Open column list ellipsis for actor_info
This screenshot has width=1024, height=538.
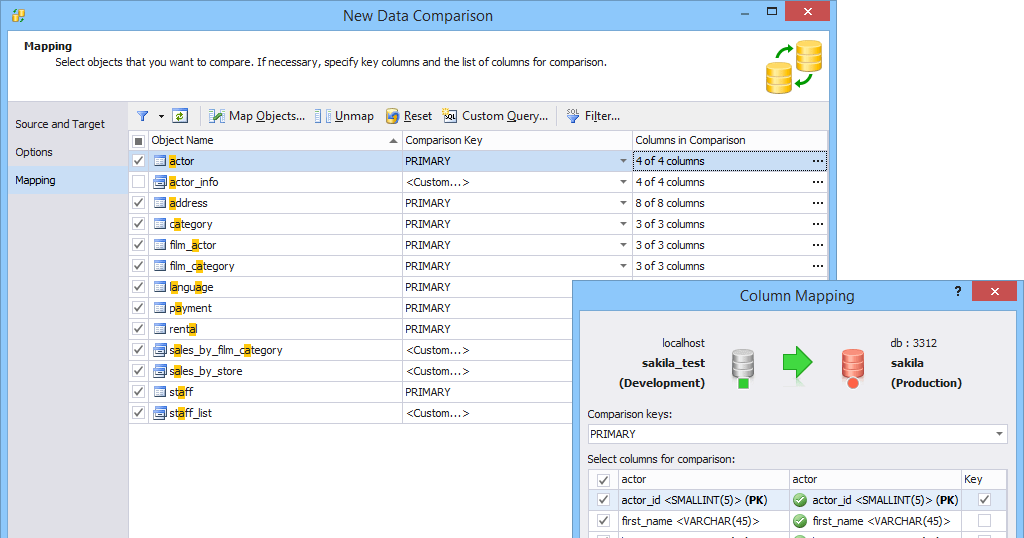(x=818, y=182)
